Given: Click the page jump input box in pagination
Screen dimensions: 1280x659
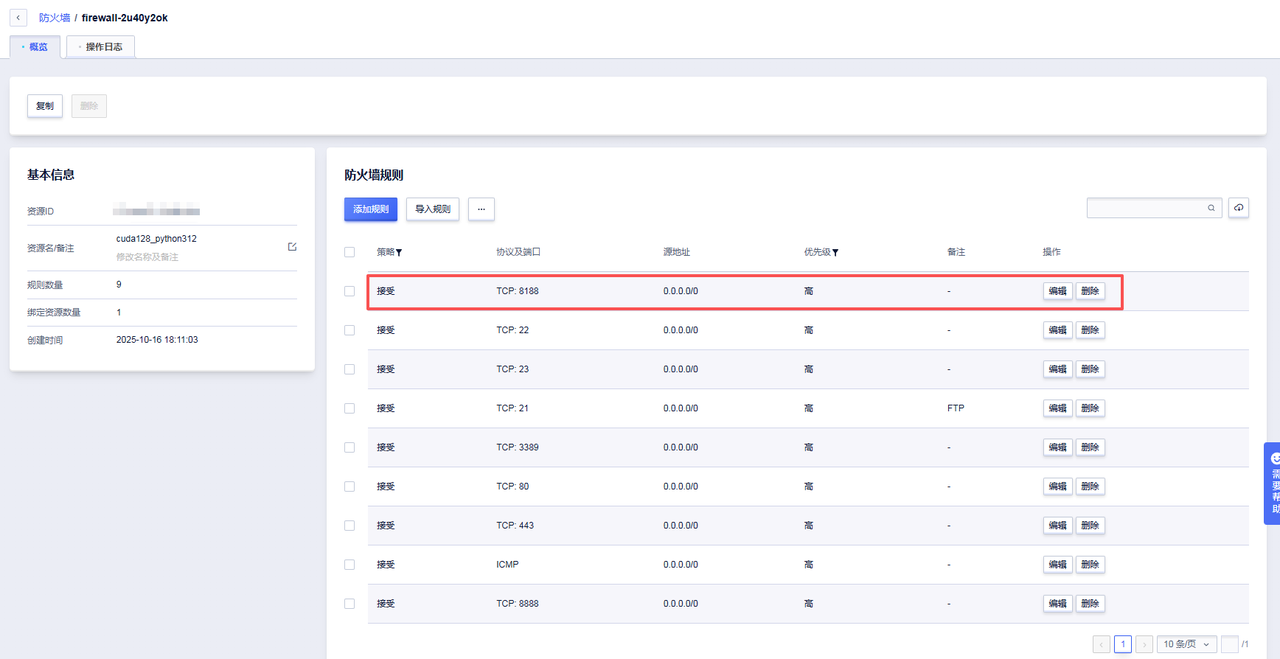Looking at the screenshot, I should click(x=1229, y=644).
